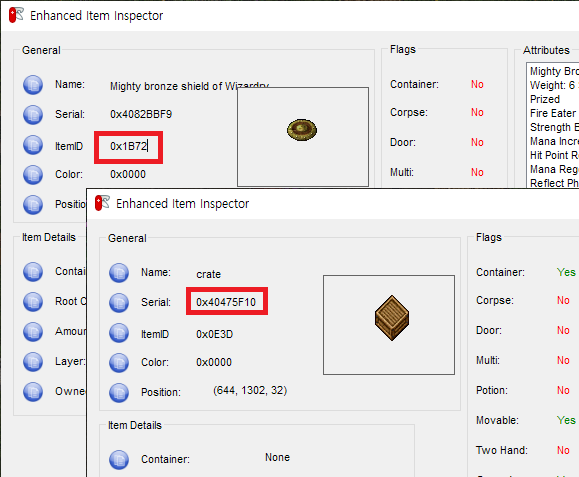Click copy icon beside Layer in back window
The height and width of the screenshot is (477, 579).
(x=33, y=362)
